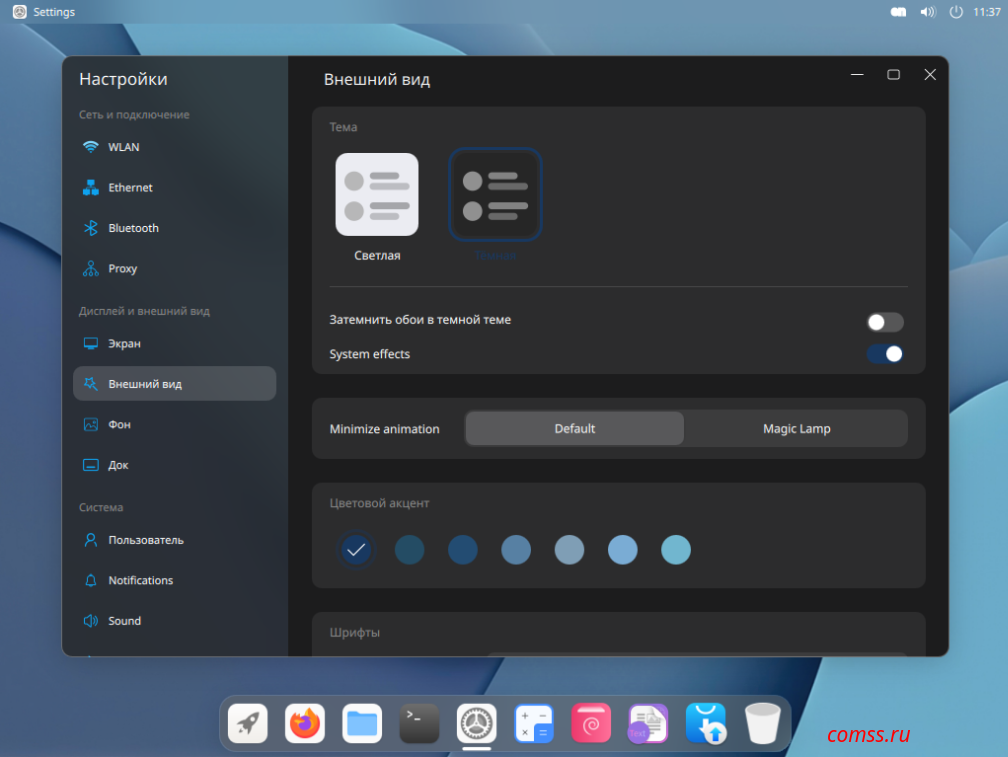This screenshot has height=757, width=1008.
Task: Maximize the Settings window
Action: coord(893,75)
